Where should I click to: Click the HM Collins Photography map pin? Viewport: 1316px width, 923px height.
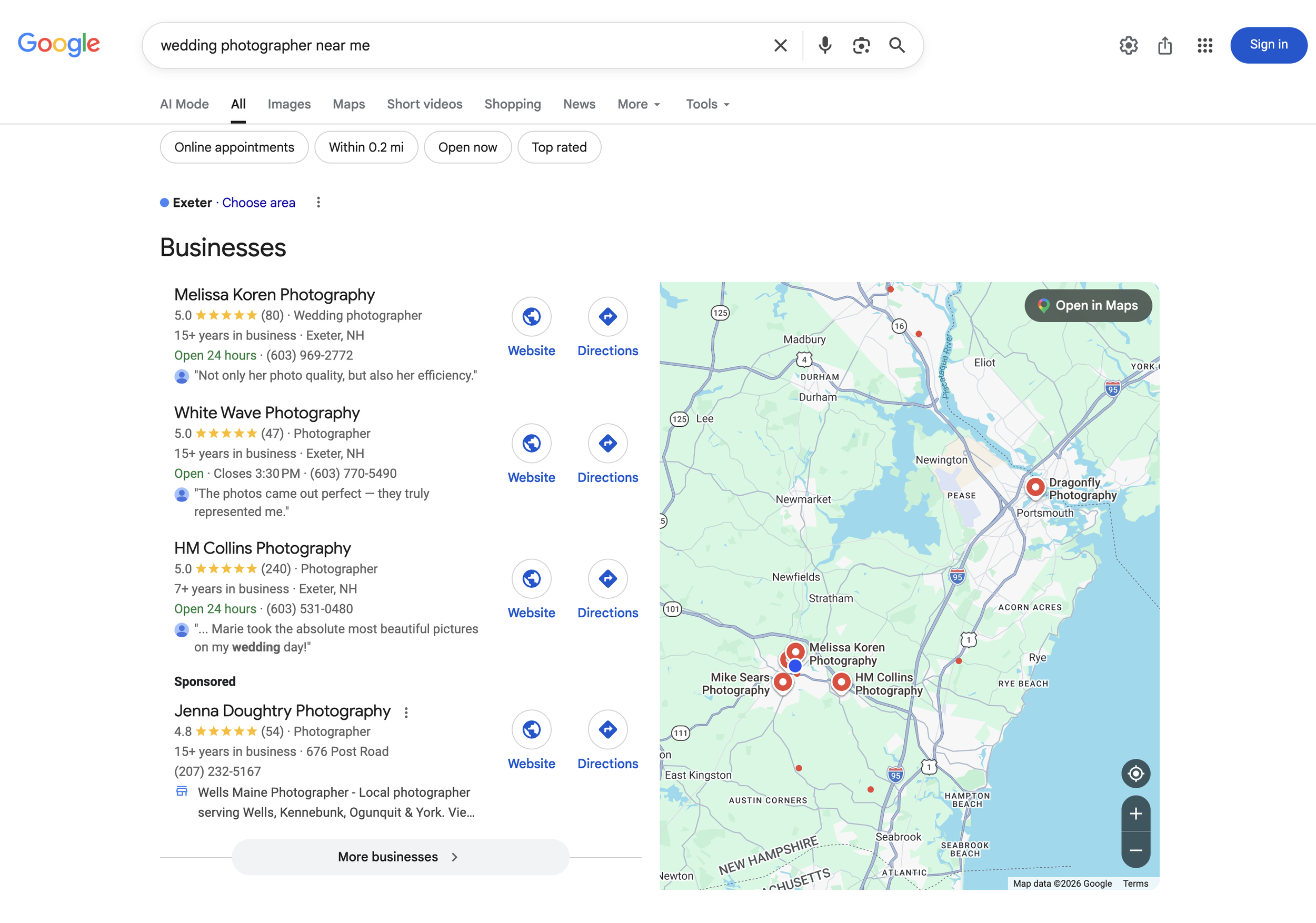point(841,683)
